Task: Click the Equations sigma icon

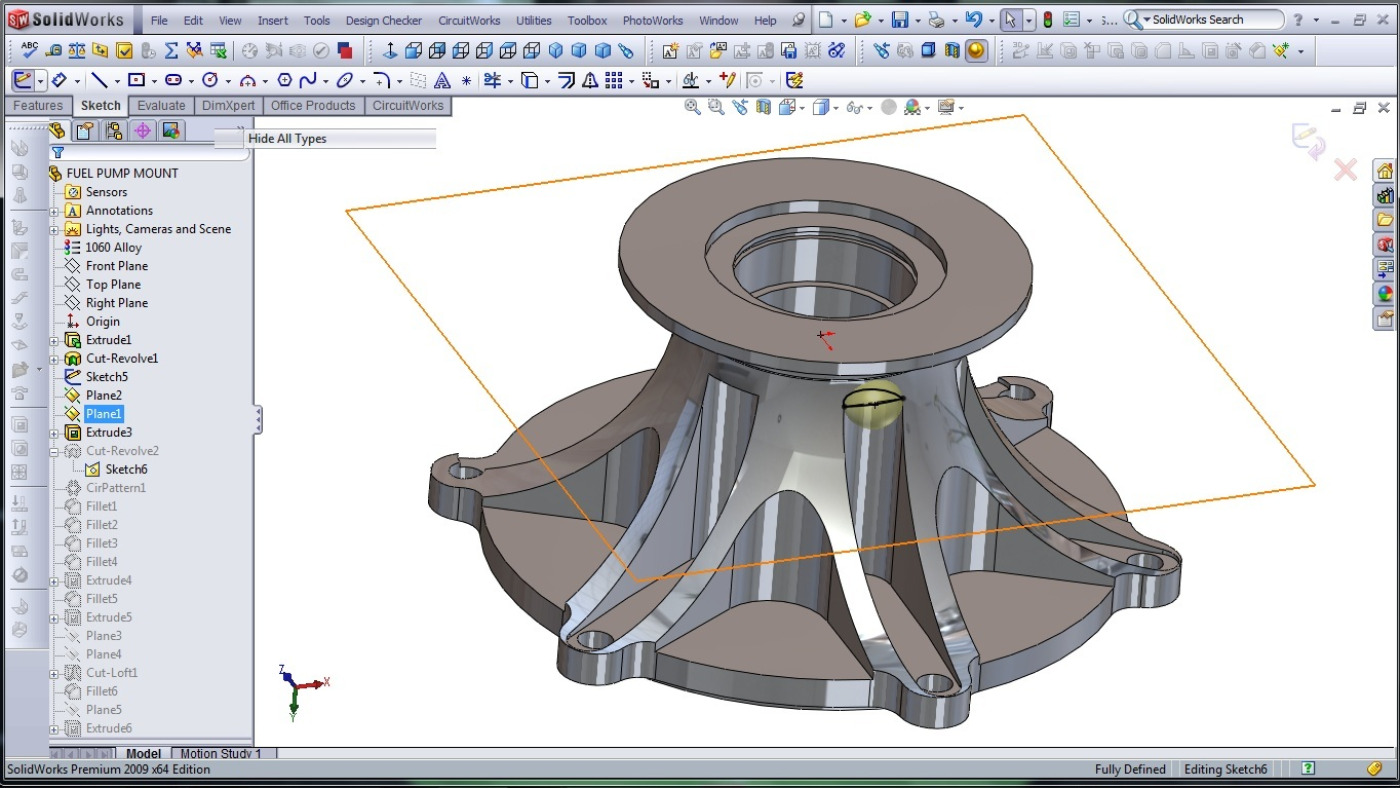Action: tap(171, 50)
